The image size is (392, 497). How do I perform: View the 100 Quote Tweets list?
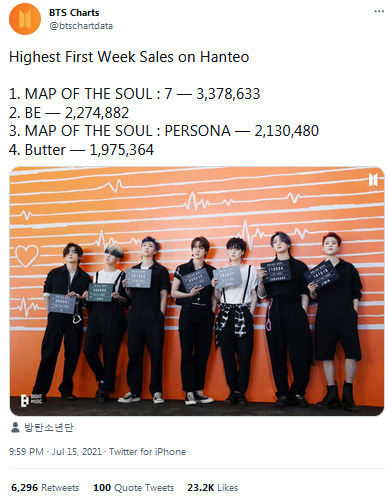tap(134, 488)
